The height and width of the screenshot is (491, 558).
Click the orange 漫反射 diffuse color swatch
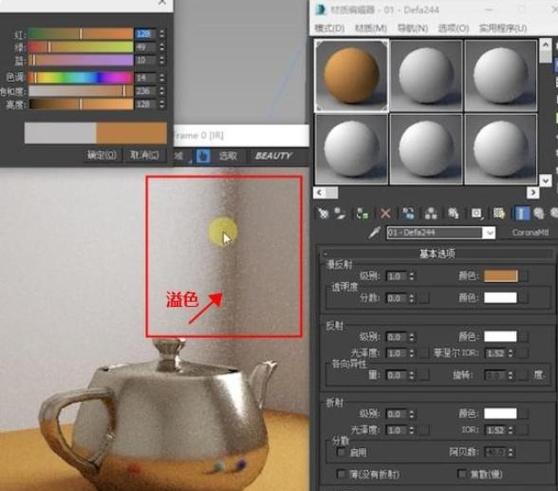(500, 276)
